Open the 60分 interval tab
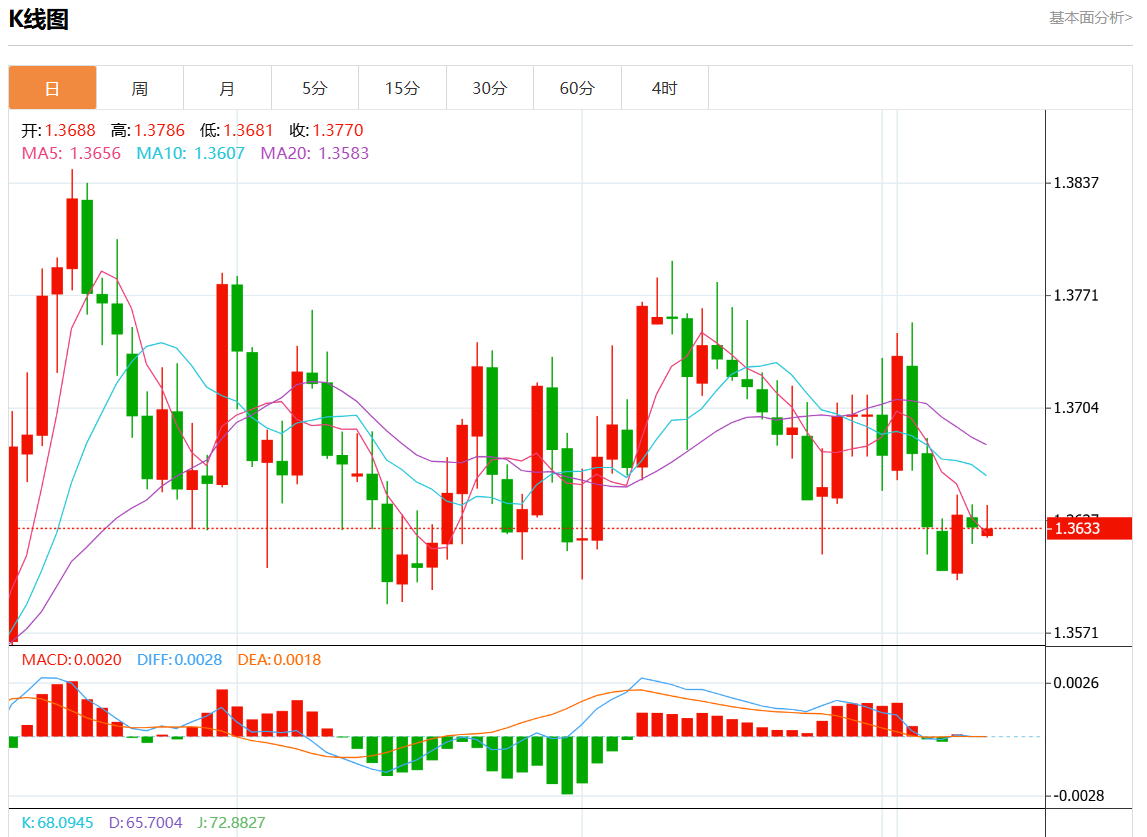Image resolution: width=1147 pixels, height=837 pixels. [577, 88]
